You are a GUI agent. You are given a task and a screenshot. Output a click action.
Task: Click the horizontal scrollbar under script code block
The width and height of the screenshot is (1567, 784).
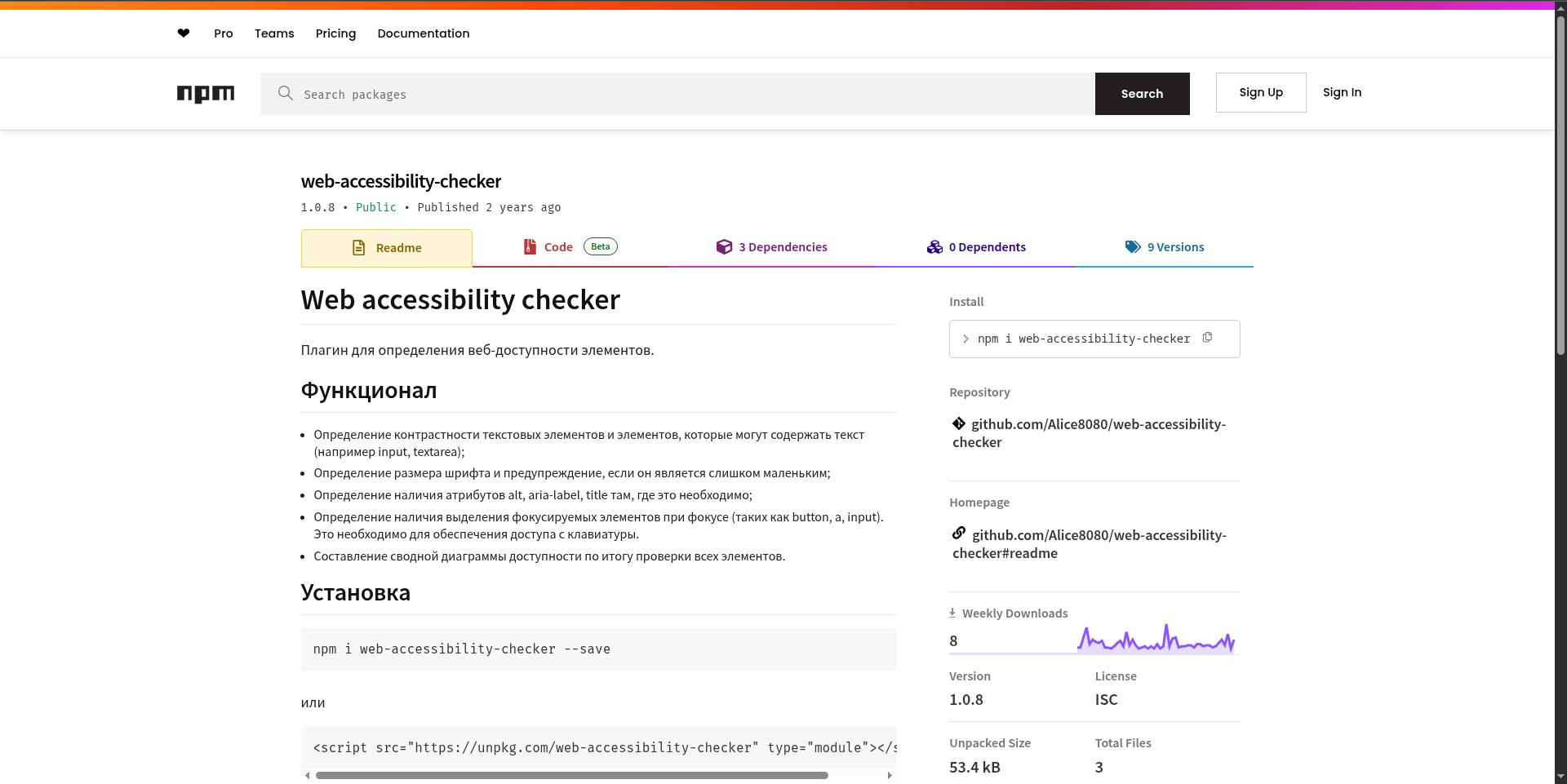click(x=571, y=775)
